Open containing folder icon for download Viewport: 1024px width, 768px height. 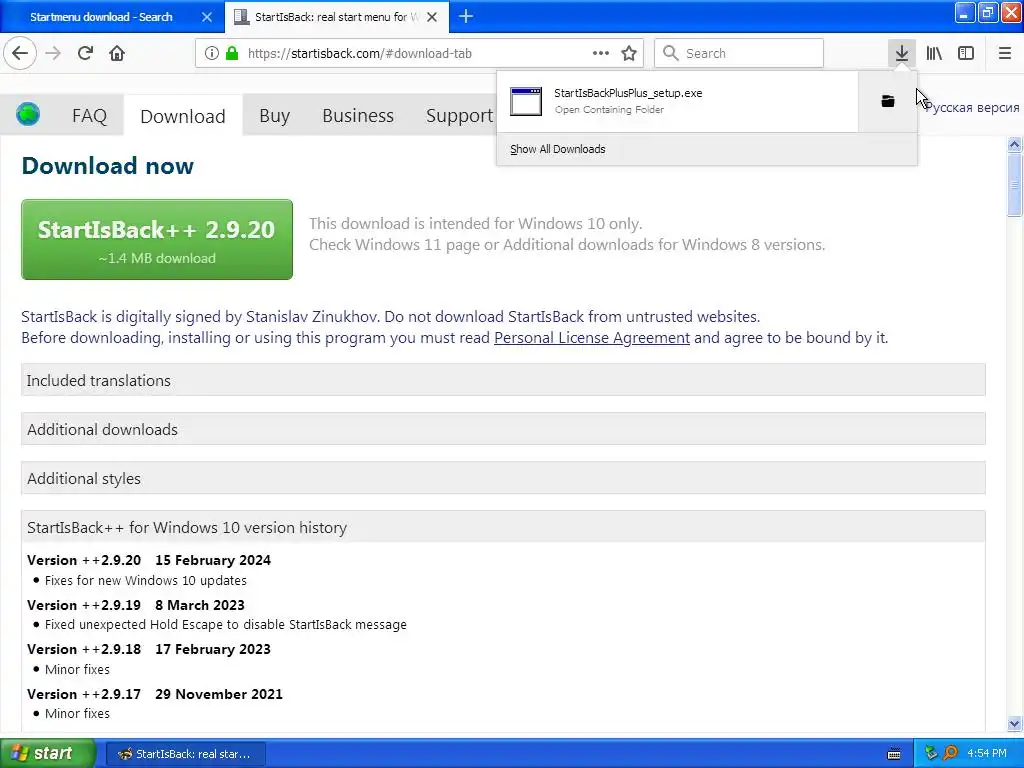(x=888, y=101)
